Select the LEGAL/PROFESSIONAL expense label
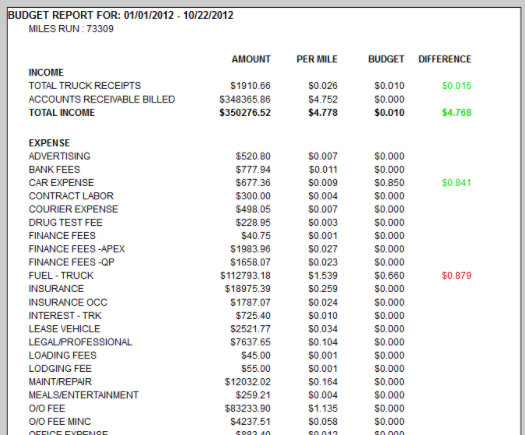 (x=80, y=342)
